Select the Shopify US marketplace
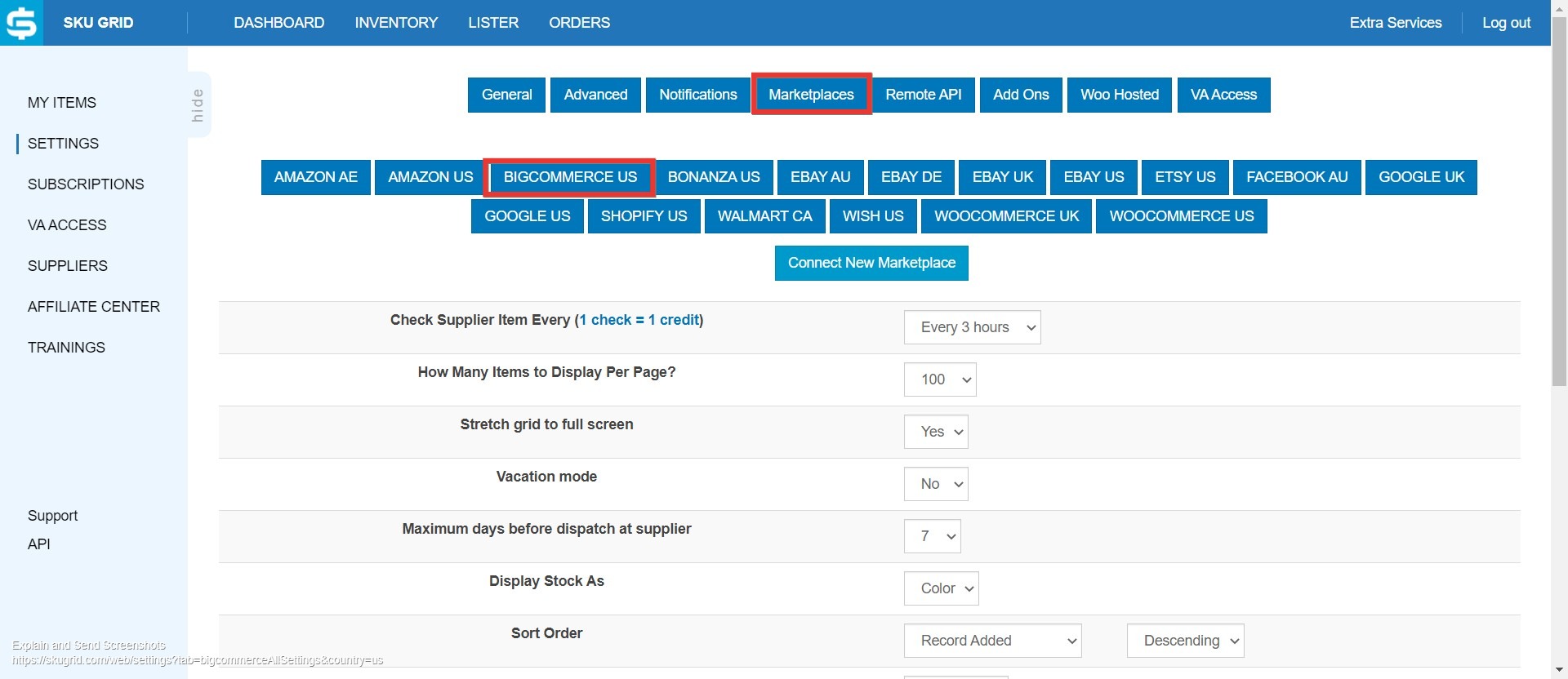This screenshot has height=679, width=1568. 644,216
